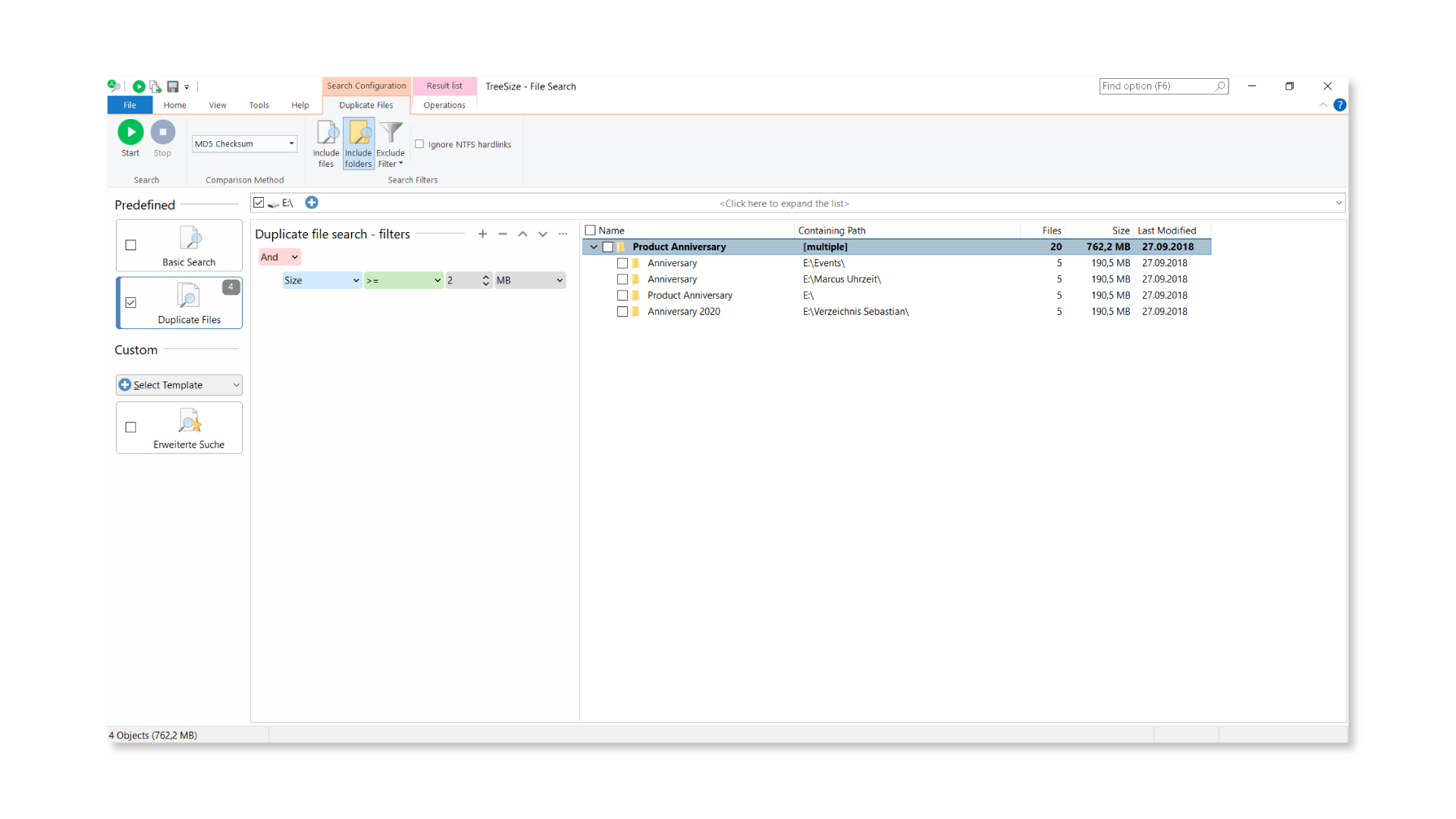
Task: Enable Ignore NTFS hardlinks checkbox
Action: point(419,144)
